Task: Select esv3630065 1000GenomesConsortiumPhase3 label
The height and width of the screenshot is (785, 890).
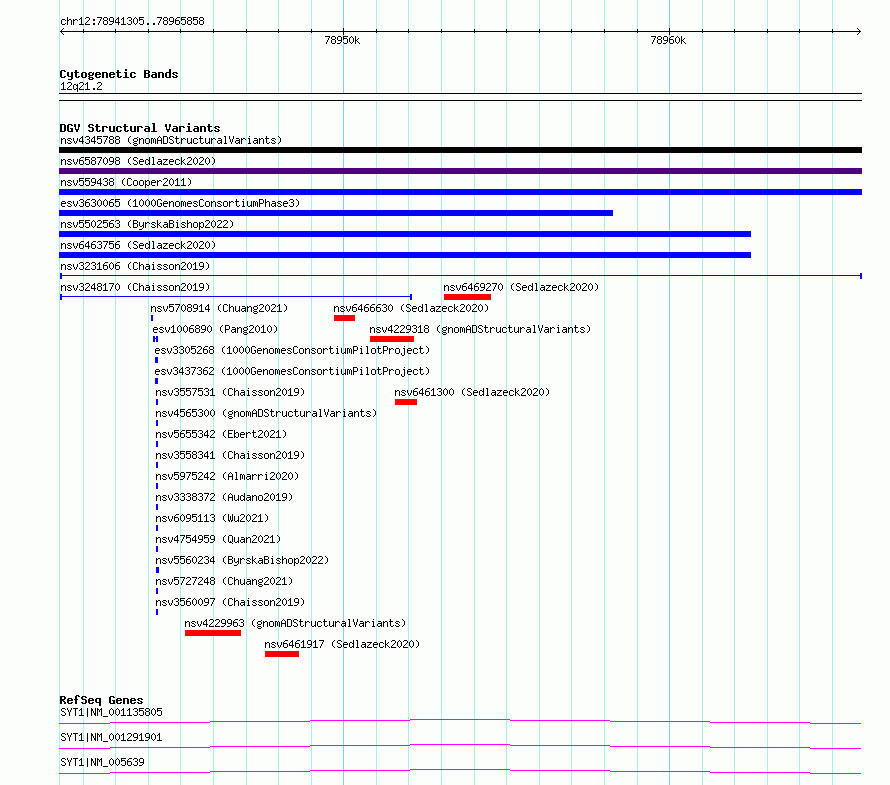Action: coord(180,203)
